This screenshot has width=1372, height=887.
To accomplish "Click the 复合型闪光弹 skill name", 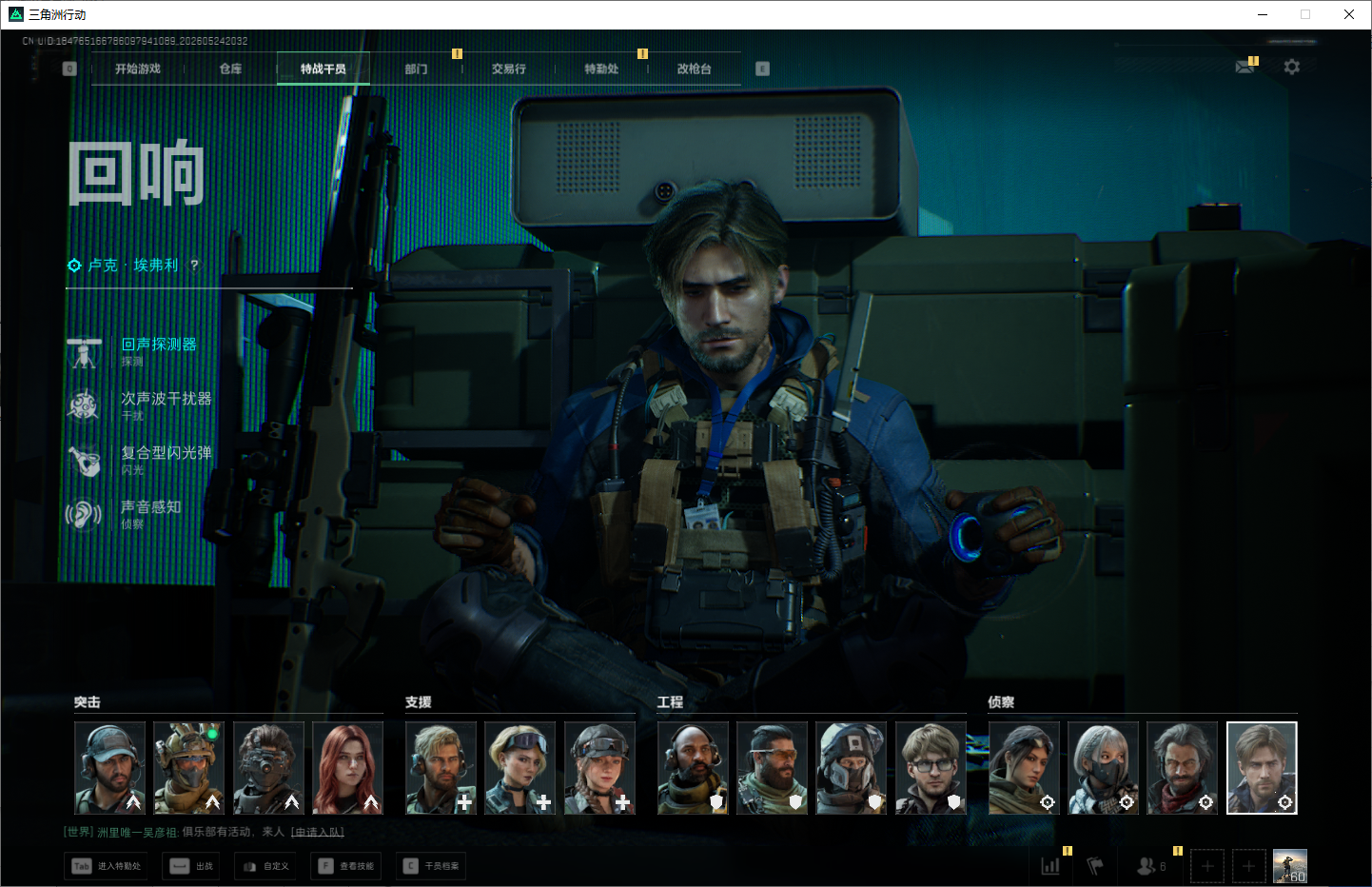I will [167, 453].
